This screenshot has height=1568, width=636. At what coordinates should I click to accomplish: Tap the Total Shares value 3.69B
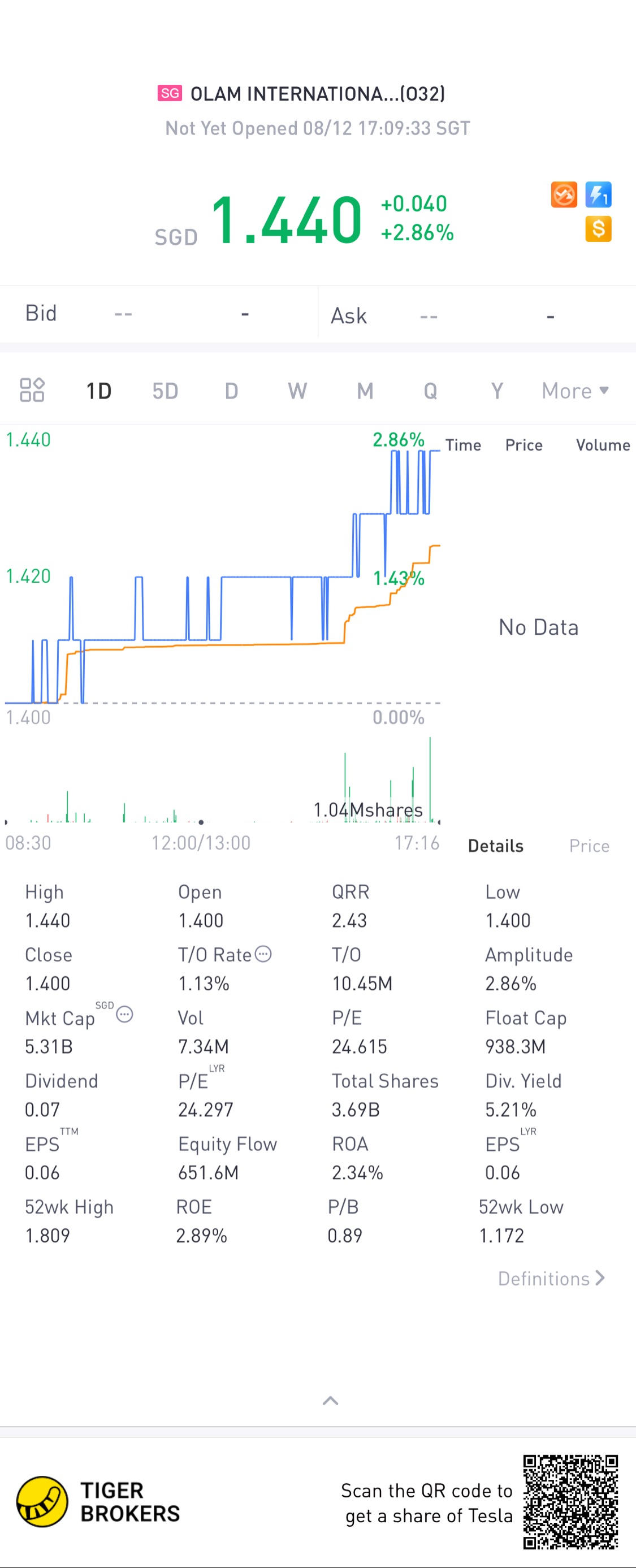(x=356, y=1110)
